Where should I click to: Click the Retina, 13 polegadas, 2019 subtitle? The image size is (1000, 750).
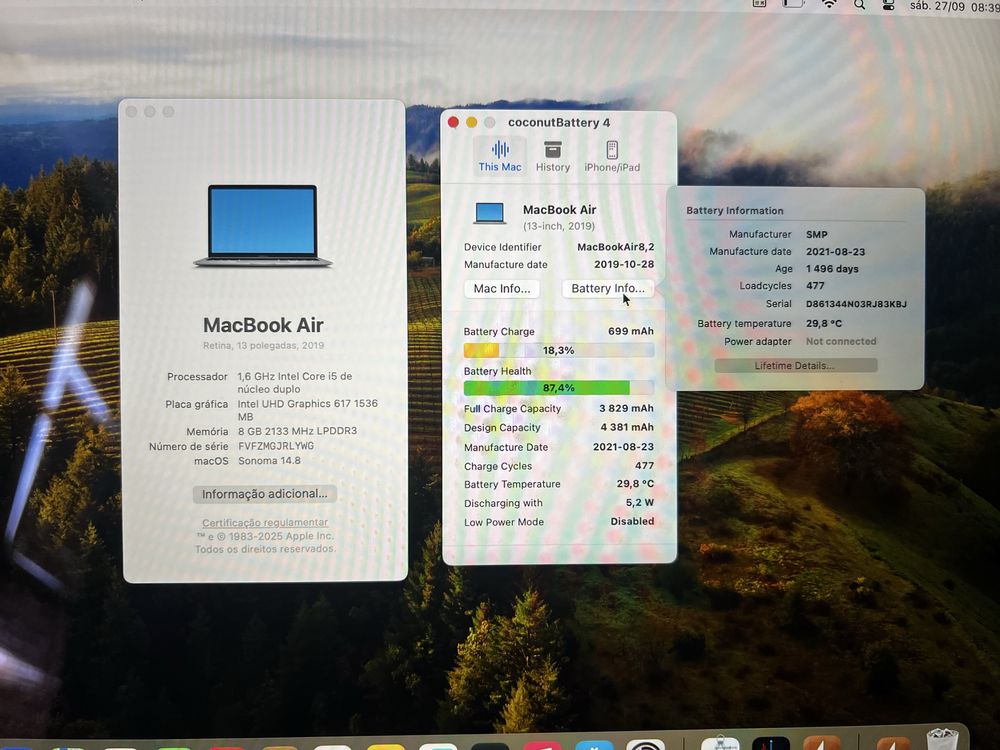point(263,345)
